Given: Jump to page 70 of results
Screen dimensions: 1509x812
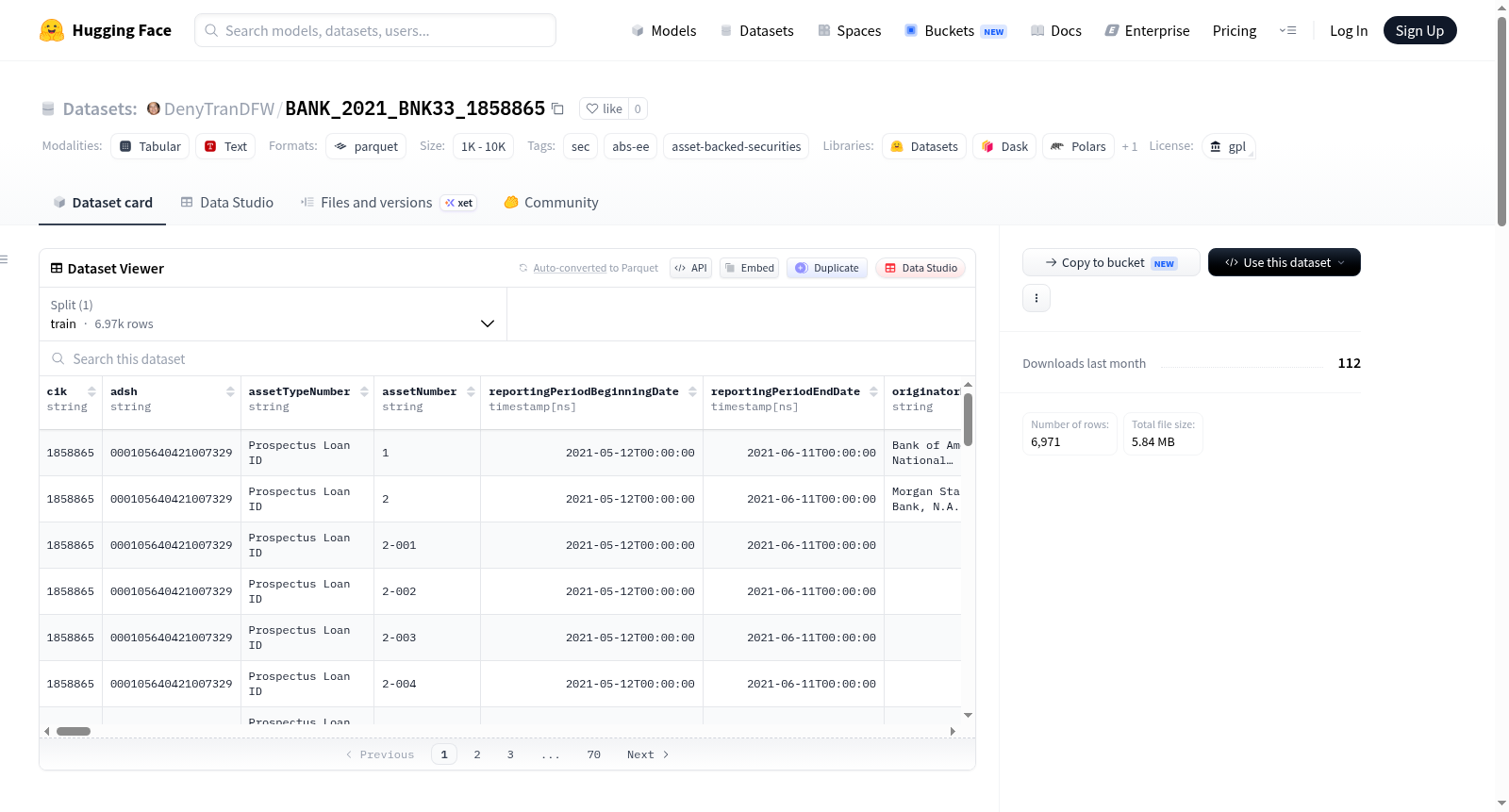Looking at the screenshot, I should 593,754.
